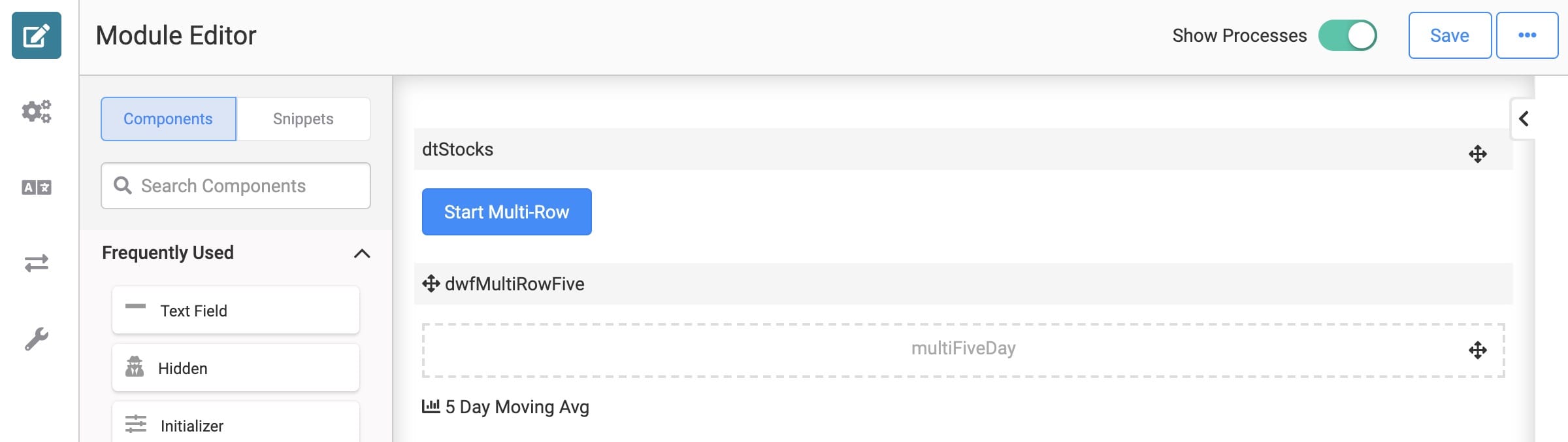This screenshot has height=442, width=1568.
Task: Select the Hidden component
Action: [x=236, y=367]
